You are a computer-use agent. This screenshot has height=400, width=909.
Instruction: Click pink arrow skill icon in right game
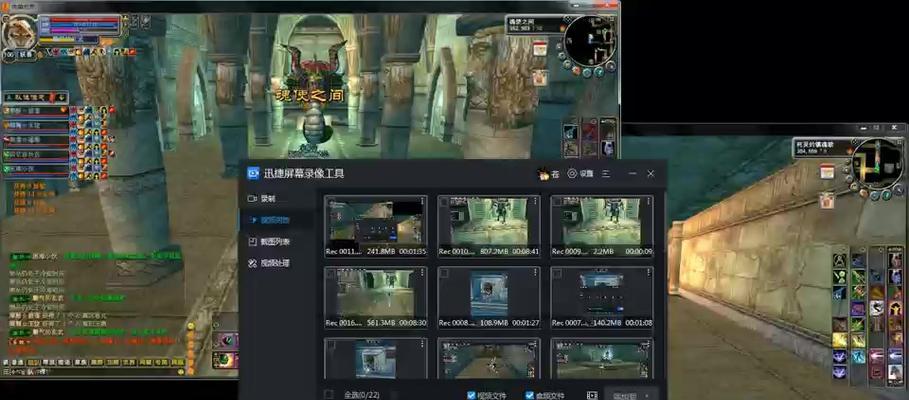tap(877, 355)
